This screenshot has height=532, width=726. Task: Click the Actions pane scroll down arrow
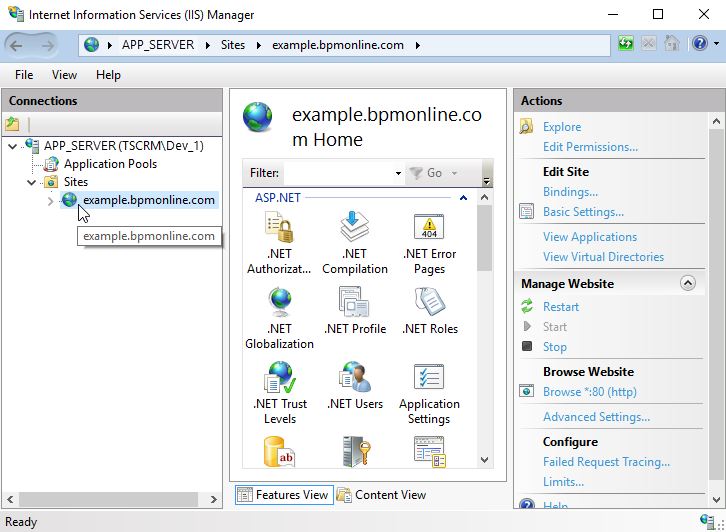[716, 500]
